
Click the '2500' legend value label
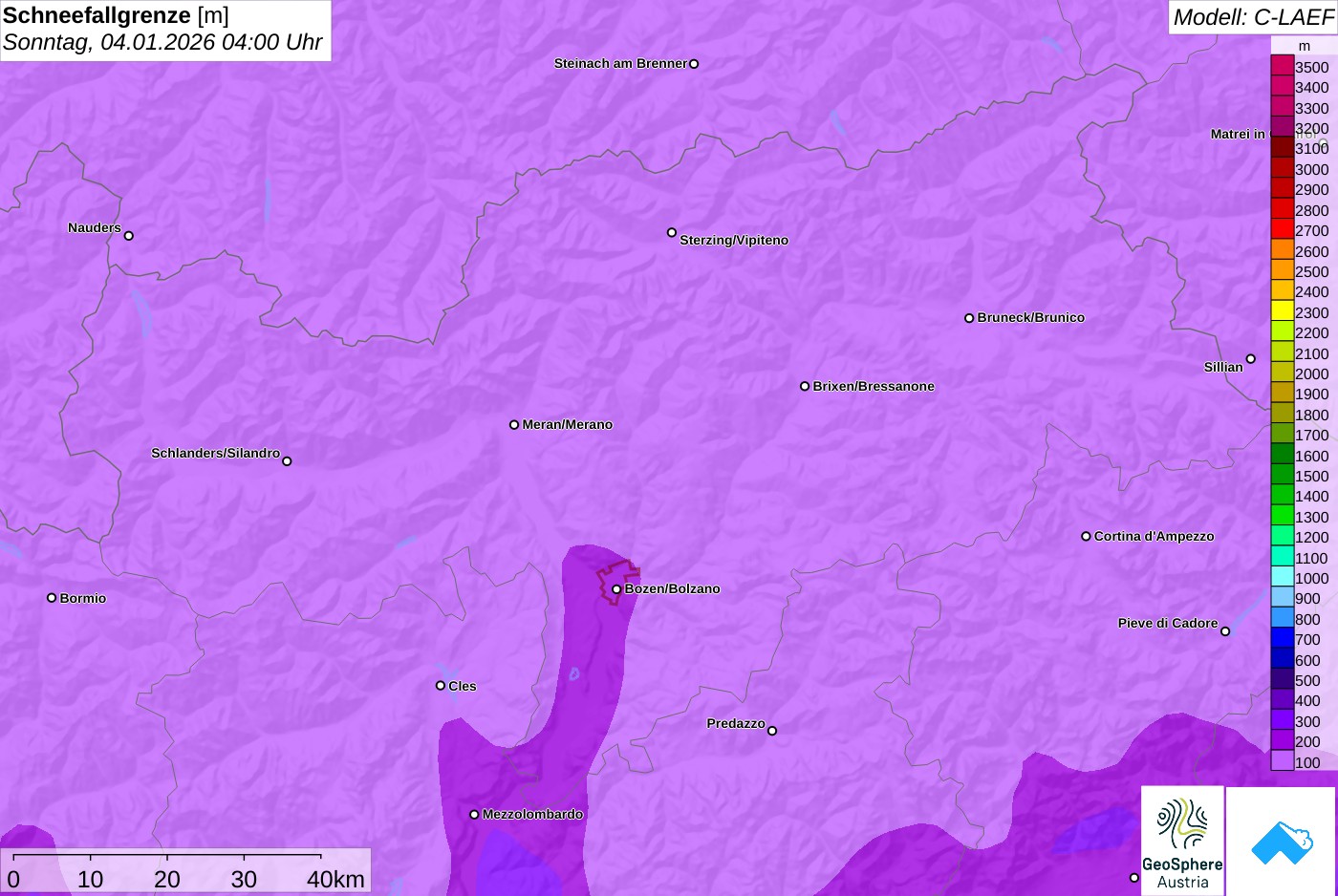1311,271
